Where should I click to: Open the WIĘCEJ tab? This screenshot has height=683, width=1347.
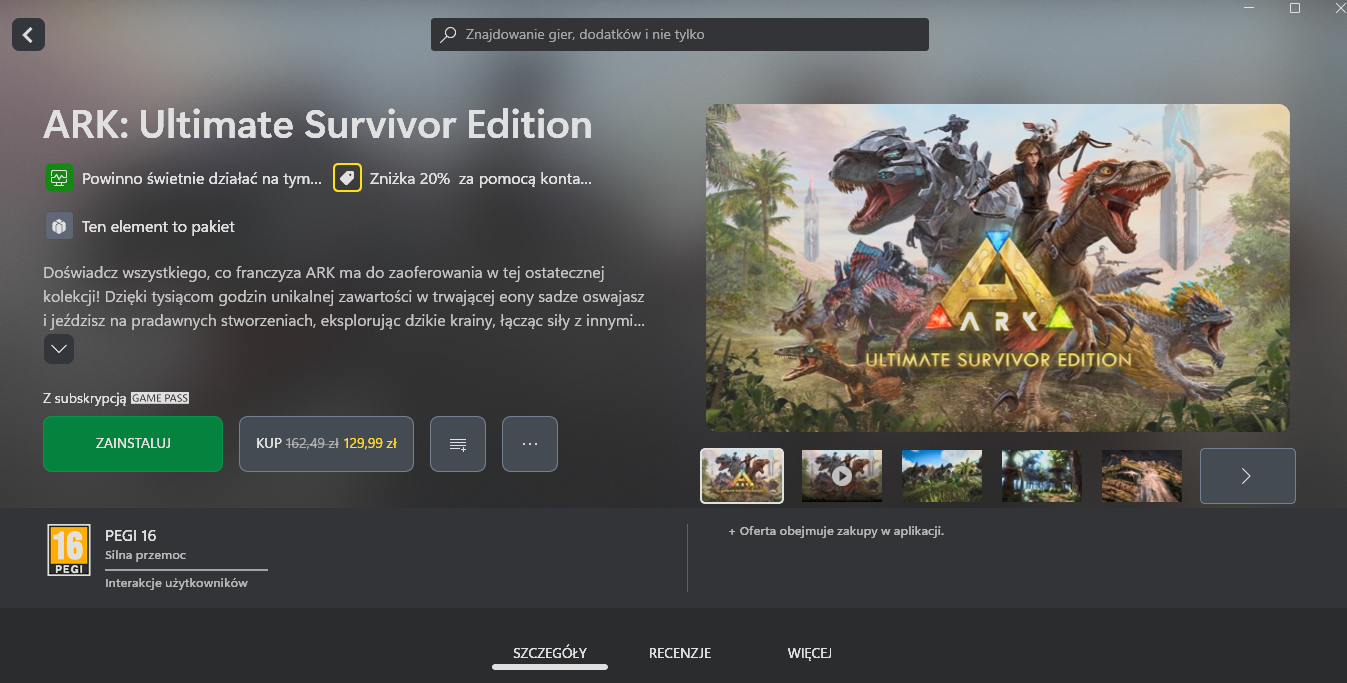810,653
